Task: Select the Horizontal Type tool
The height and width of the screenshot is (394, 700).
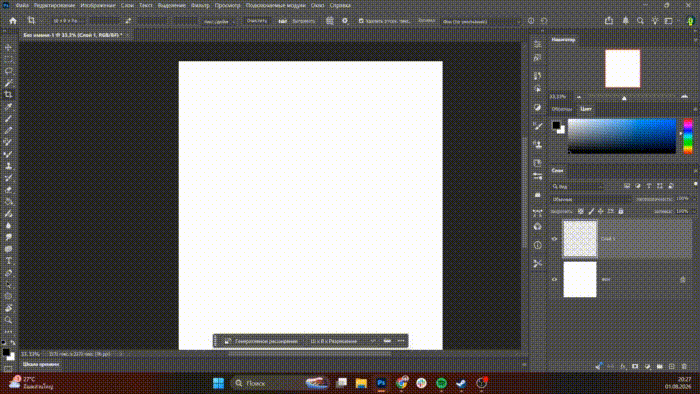Action: click(x=8, y=261)
